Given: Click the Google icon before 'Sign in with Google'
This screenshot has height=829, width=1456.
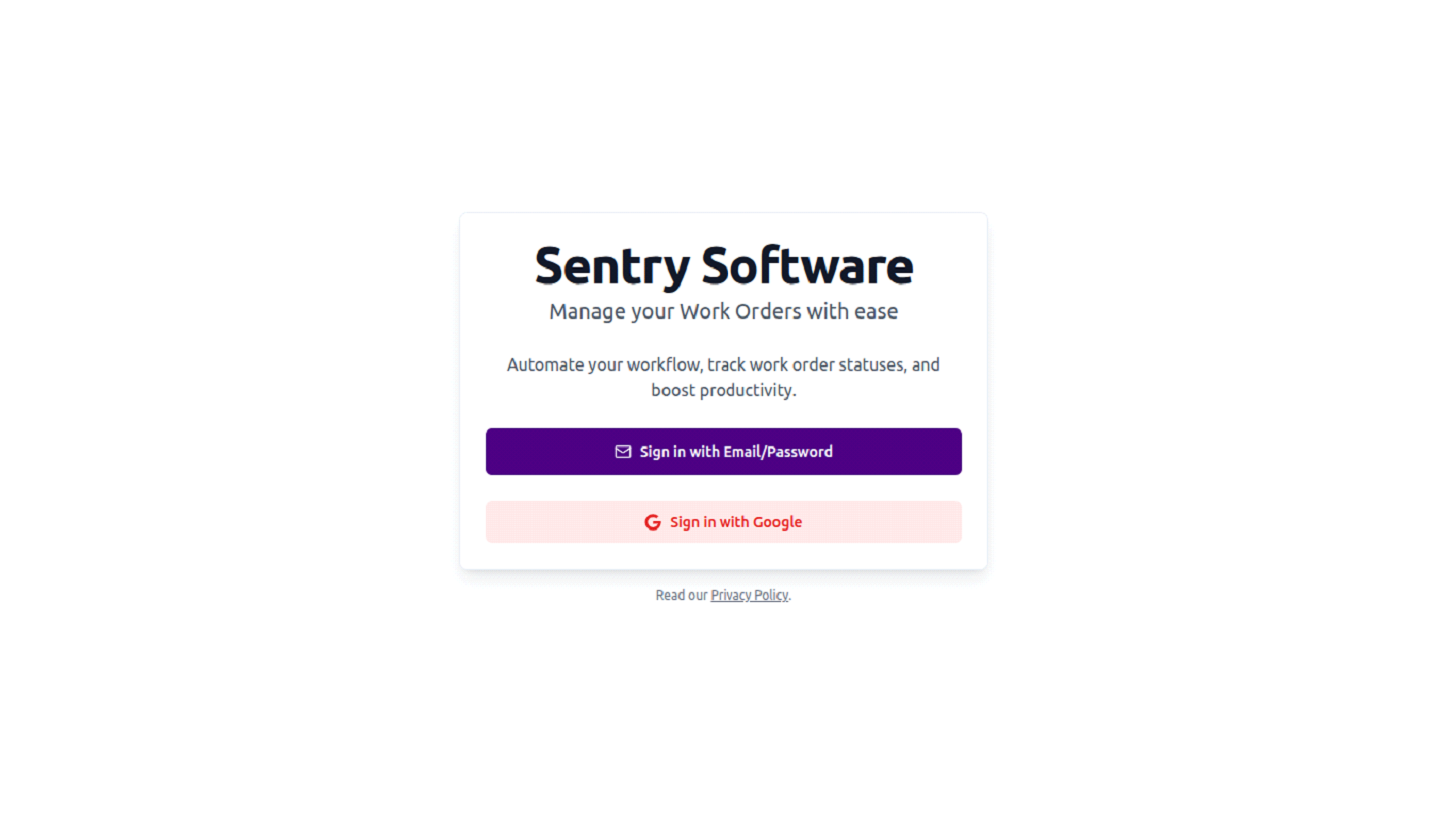Looking at the screenshot, I should pos(652,521).
